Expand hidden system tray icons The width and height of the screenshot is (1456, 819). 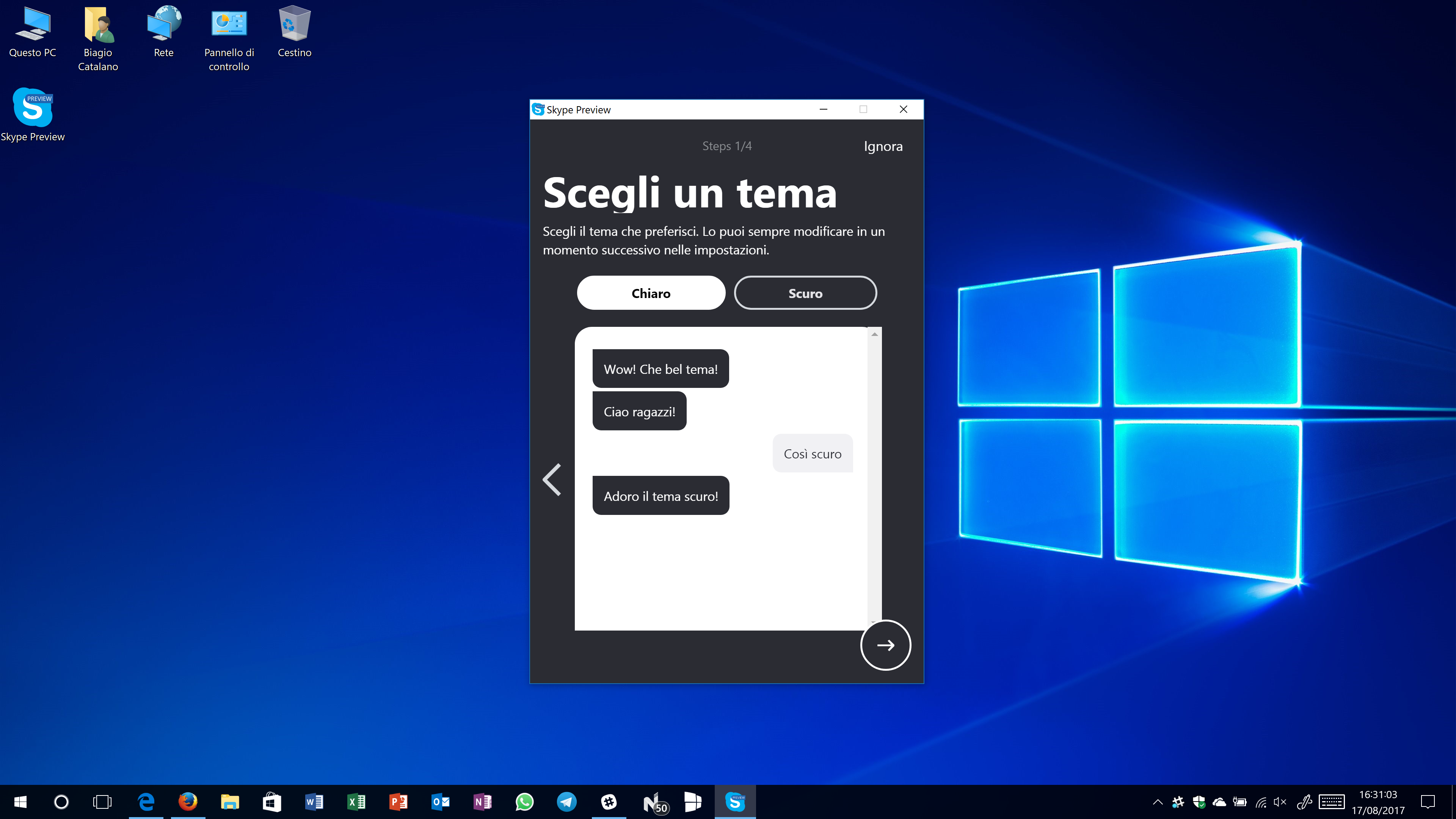tap(1158, 802)
